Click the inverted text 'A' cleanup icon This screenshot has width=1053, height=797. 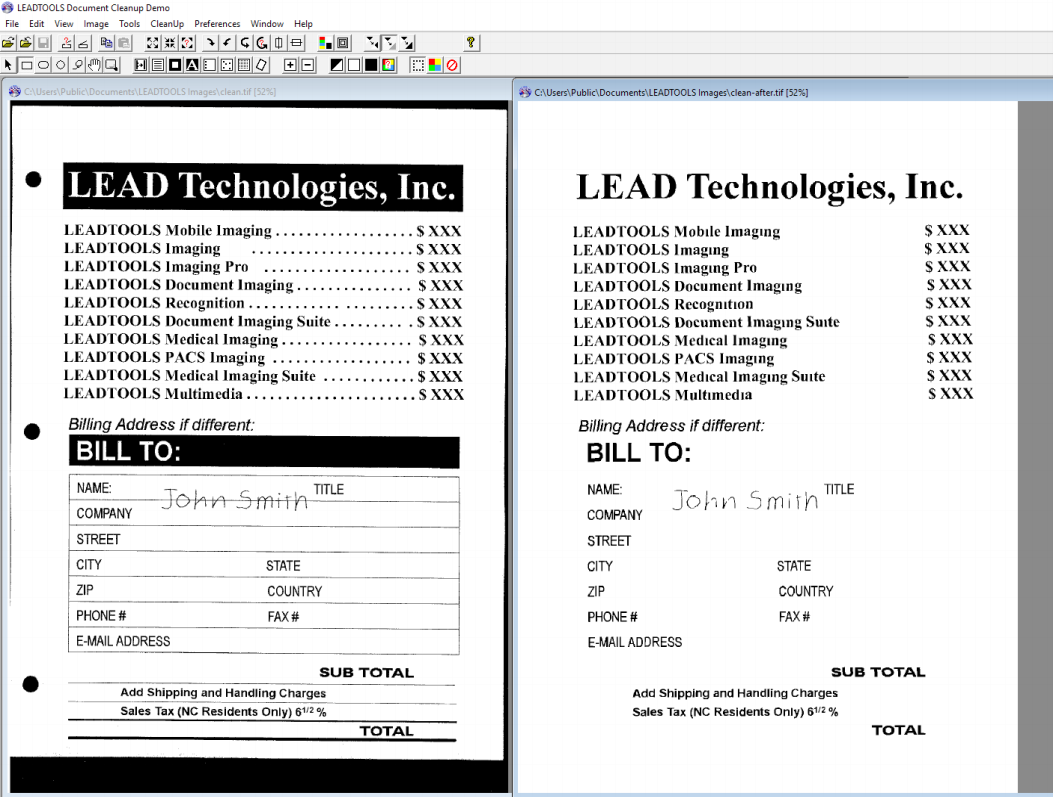click(x=192, y=65)
